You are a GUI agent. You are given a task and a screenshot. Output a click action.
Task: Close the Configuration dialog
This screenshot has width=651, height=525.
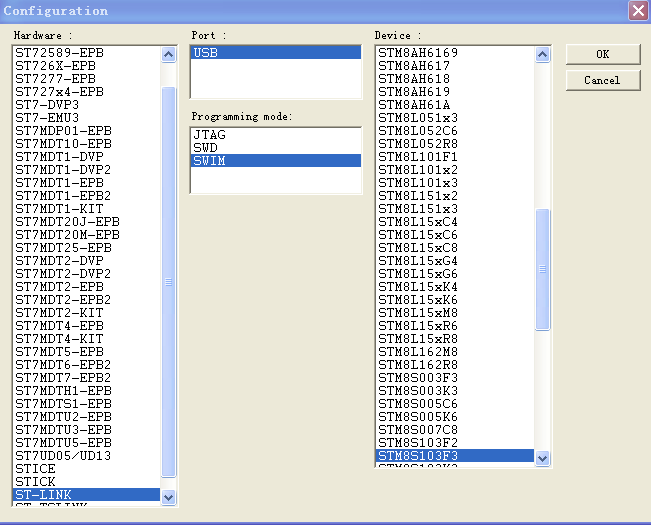coord(637,11)
